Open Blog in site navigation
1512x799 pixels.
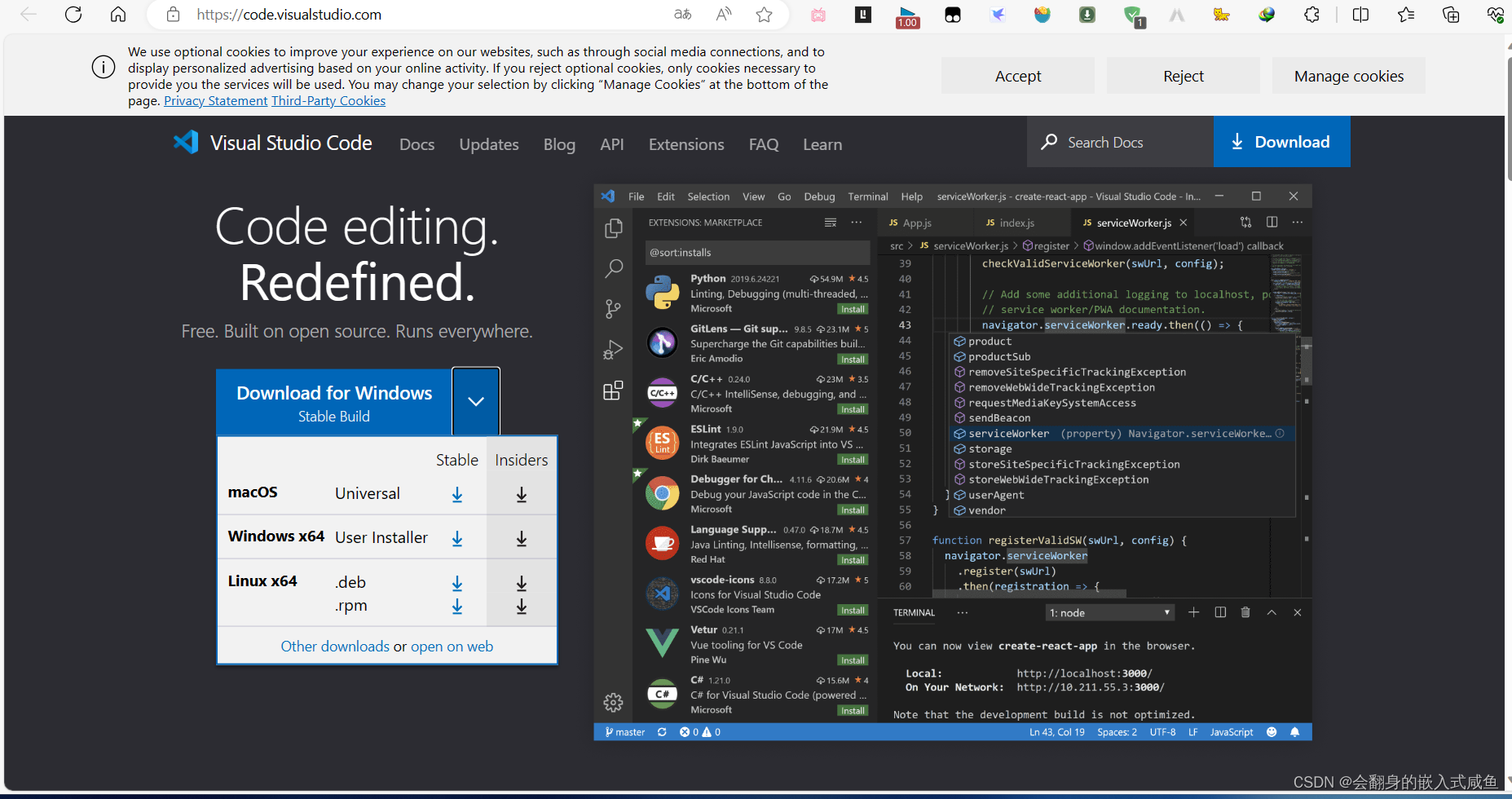pyautogui.click(x=559, y=144)
